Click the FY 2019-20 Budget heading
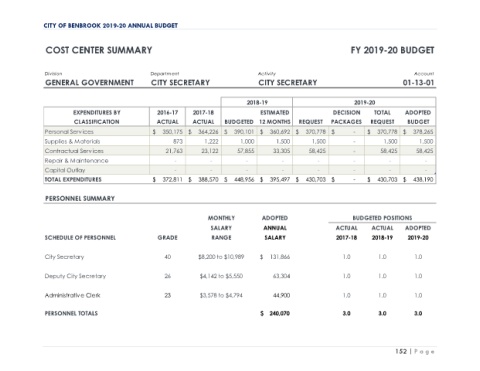 coord(392,50)
